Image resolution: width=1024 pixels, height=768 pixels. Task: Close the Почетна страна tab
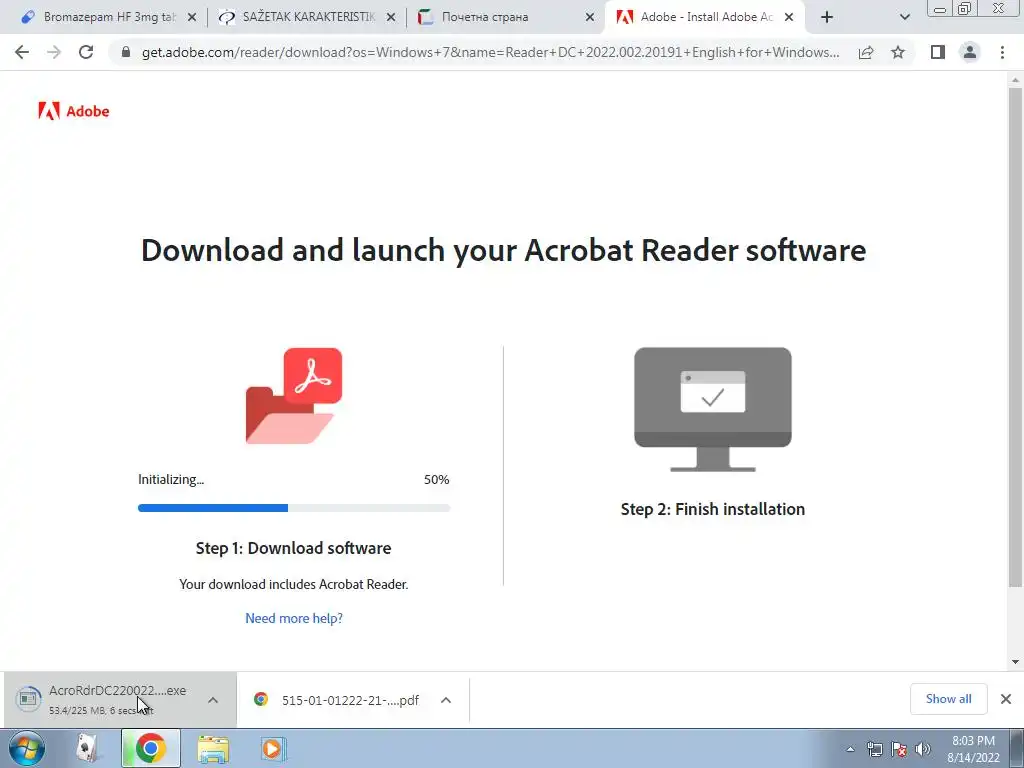click(590, 18)
